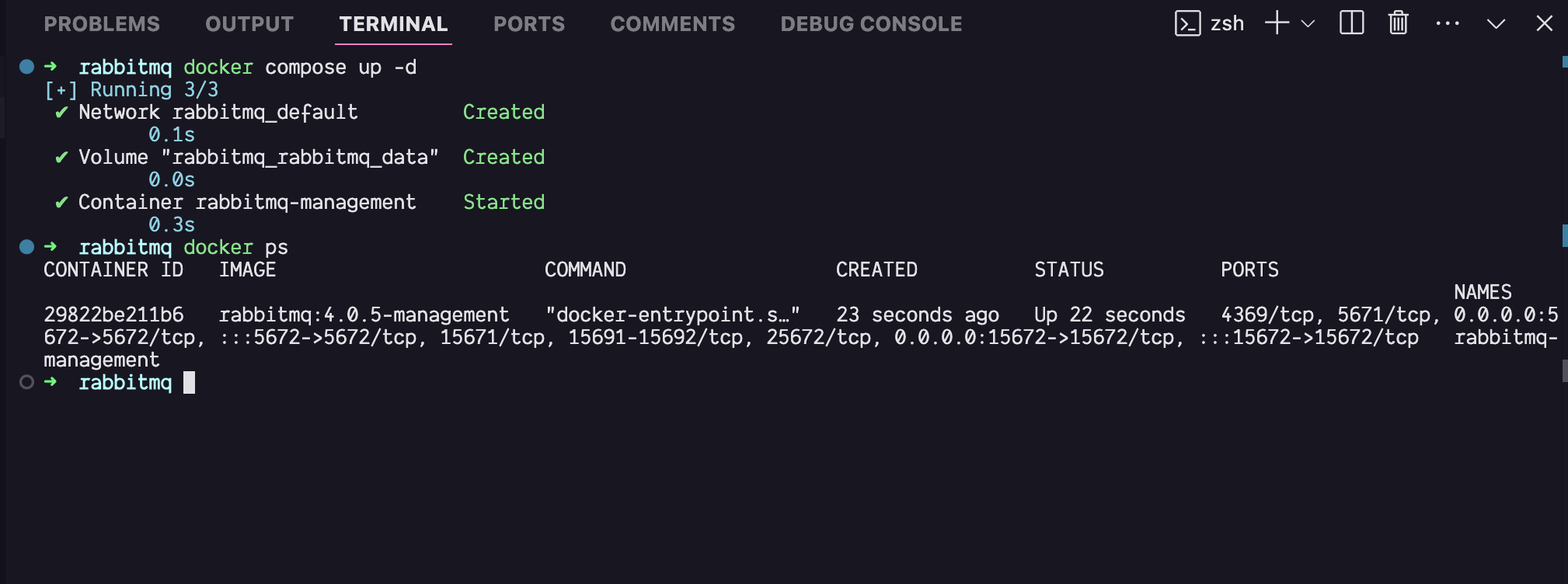This screenshot has height=584, width=1568.
Task: Click blue command marker beside docker ps
Action: 27,247
